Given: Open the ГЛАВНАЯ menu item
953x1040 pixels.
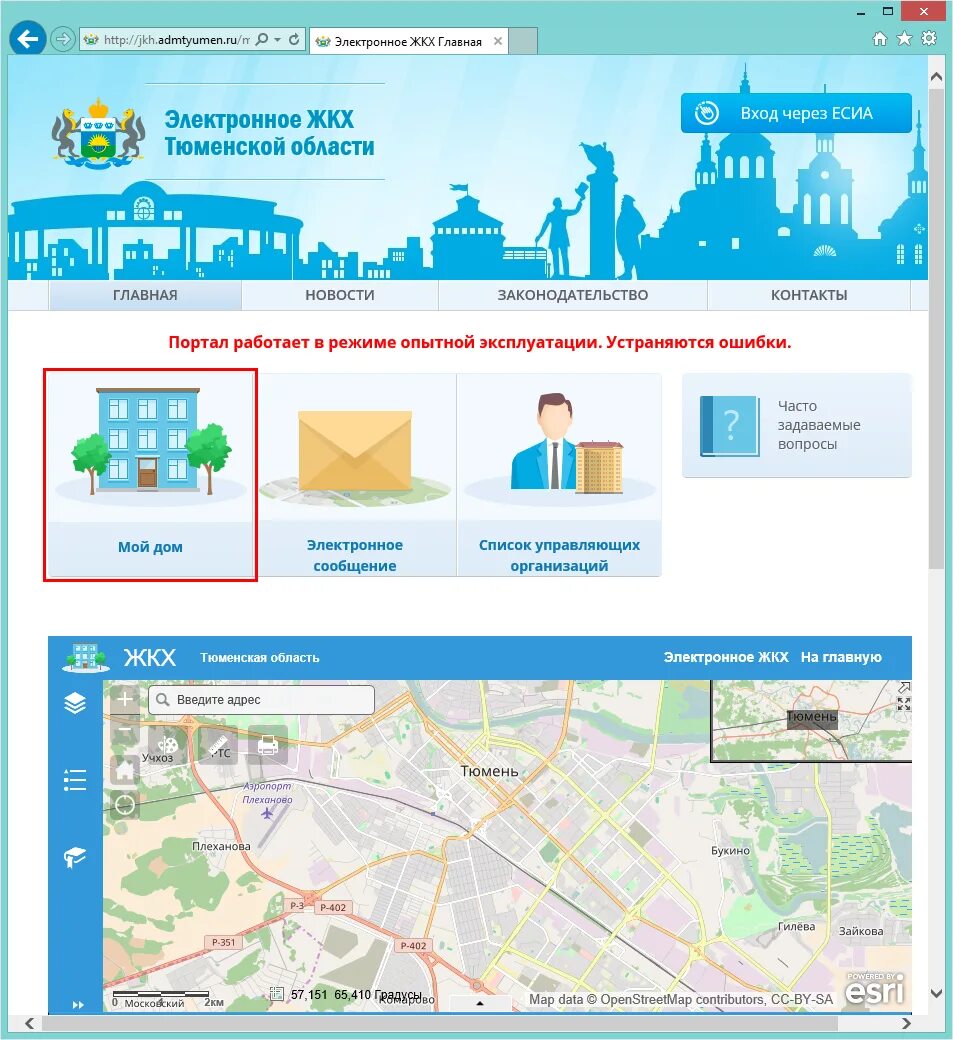Looking at the screenshot, I should click(145, 295).
